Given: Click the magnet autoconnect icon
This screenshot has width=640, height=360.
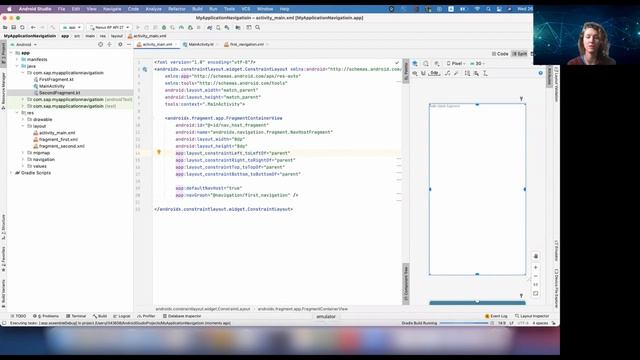Looking at the screenshot, I should coord(423,73).
